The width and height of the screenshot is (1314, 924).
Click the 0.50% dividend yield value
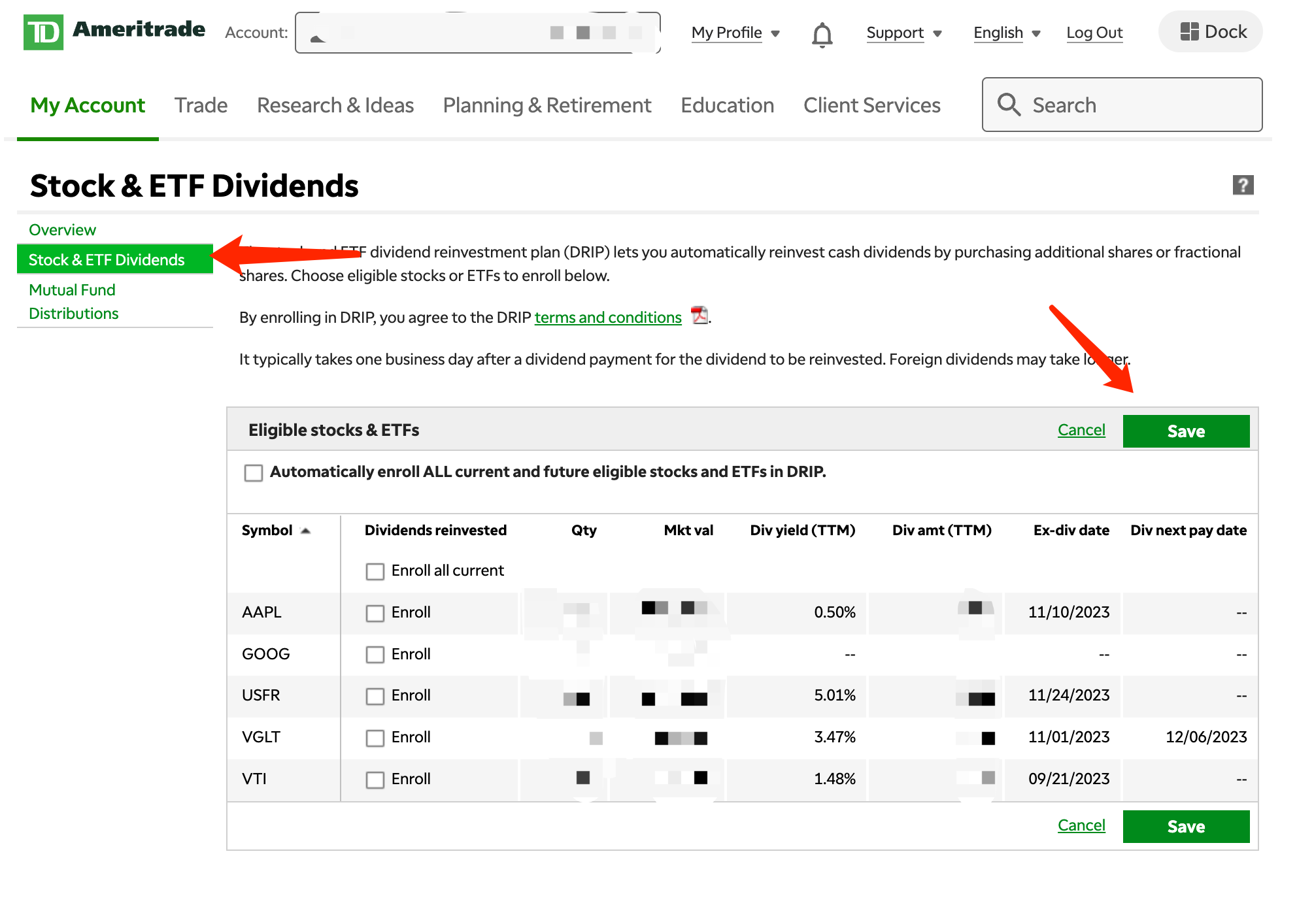(835, 612)
